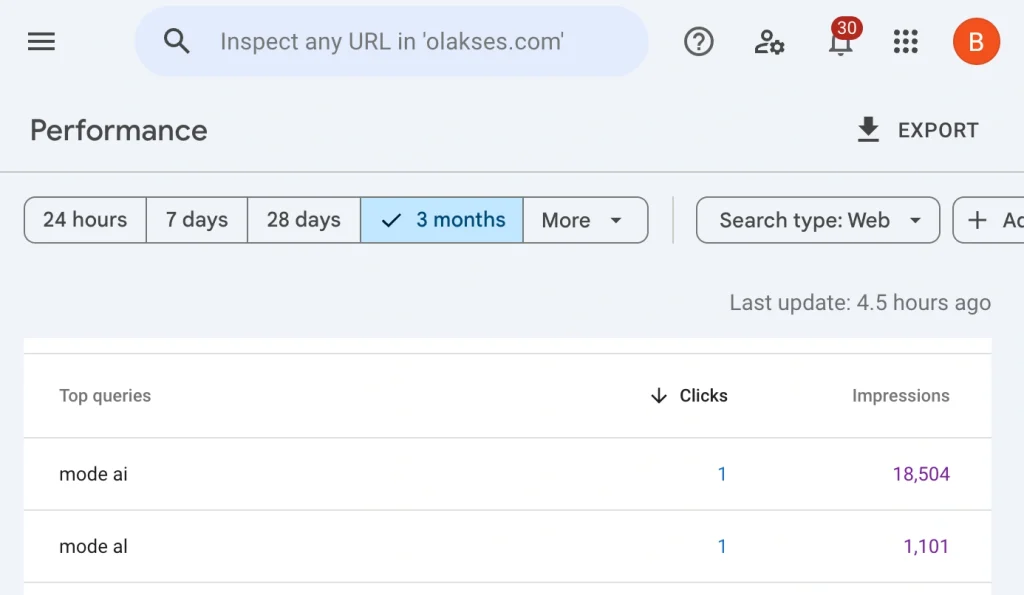Select the 24 hours time tab
1024x595 pixels.
pyautogui.click(x=84, y=220)
